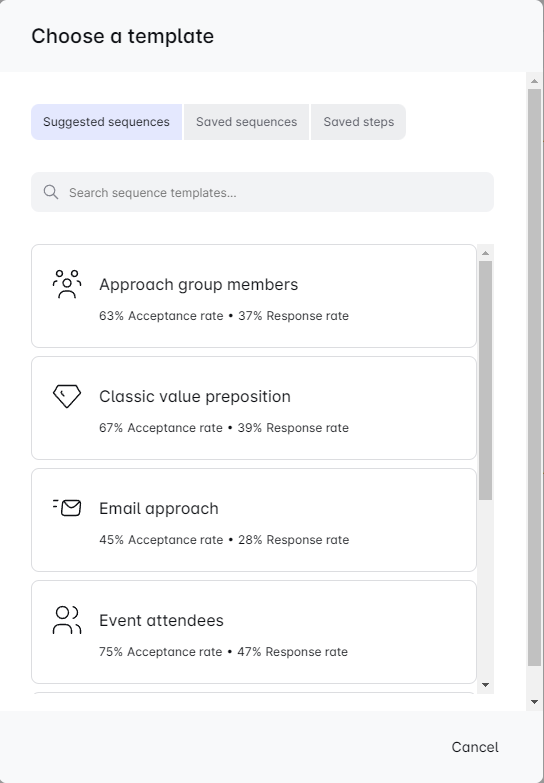Click the outer dialog scroll-down arrow
This screenshot has height=783, width=544.
tap(534, 702)
